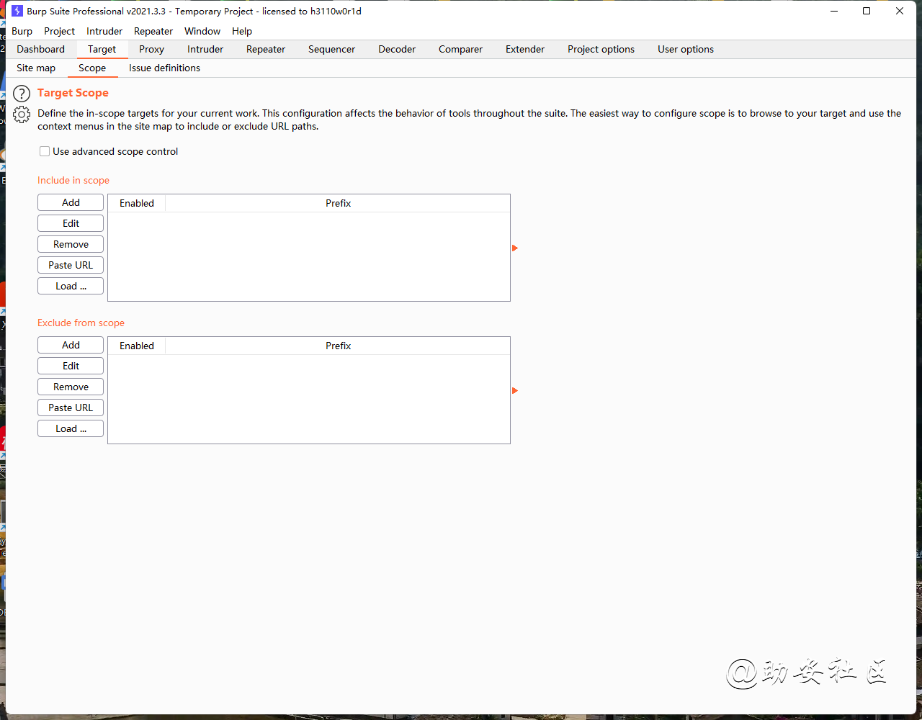This screenshot has height=720, width=922.
Task: Click Remove under Include in scope
Action: tap(71, 244)
